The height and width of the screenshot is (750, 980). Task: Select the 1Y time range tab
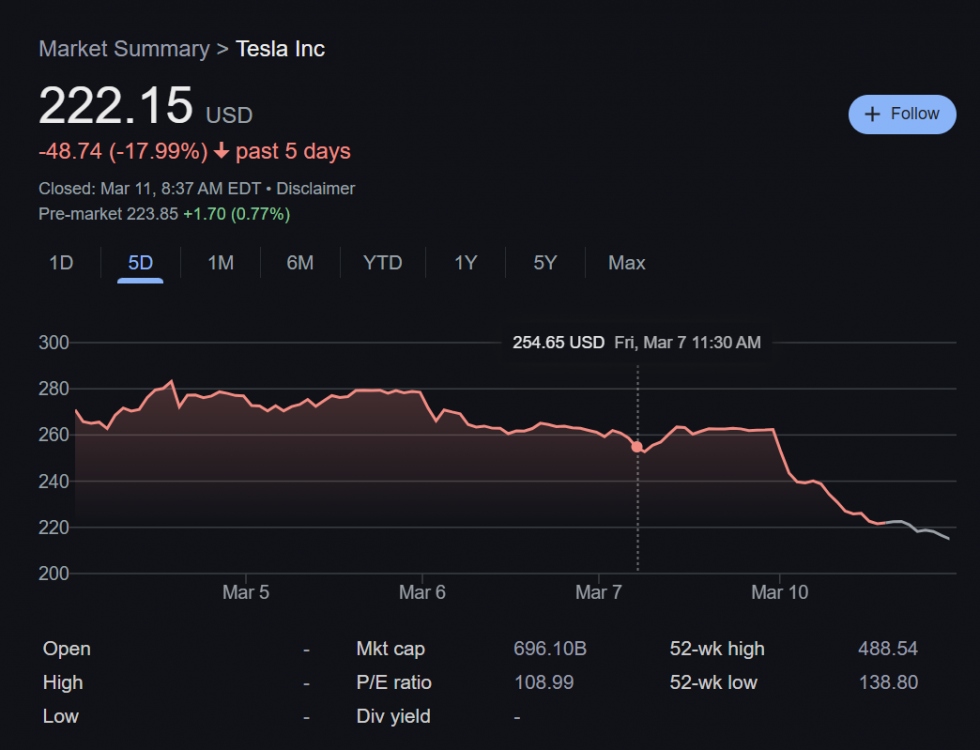[x=465, y=263]
